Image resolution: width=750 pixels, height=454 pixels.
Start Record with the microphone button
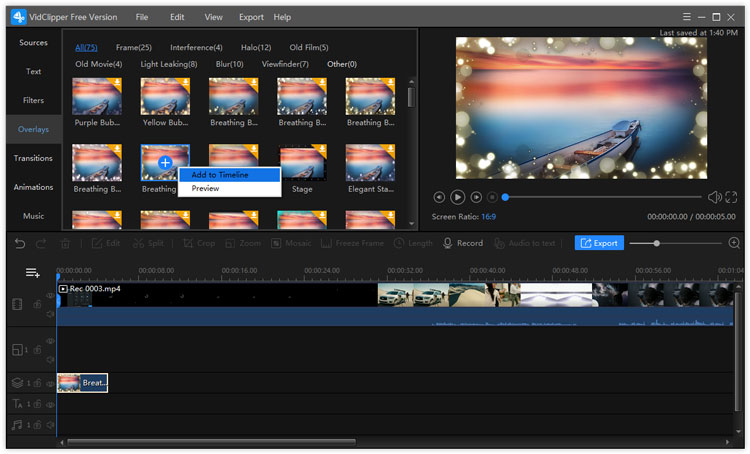[x=463, y=243]
